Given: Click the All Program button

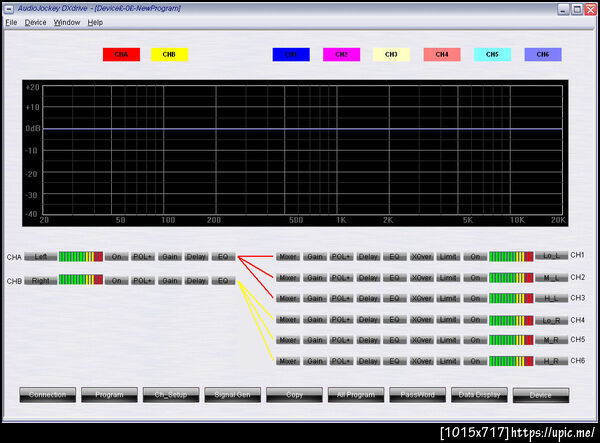Looking at the screenshot, I should coord(356,395).
